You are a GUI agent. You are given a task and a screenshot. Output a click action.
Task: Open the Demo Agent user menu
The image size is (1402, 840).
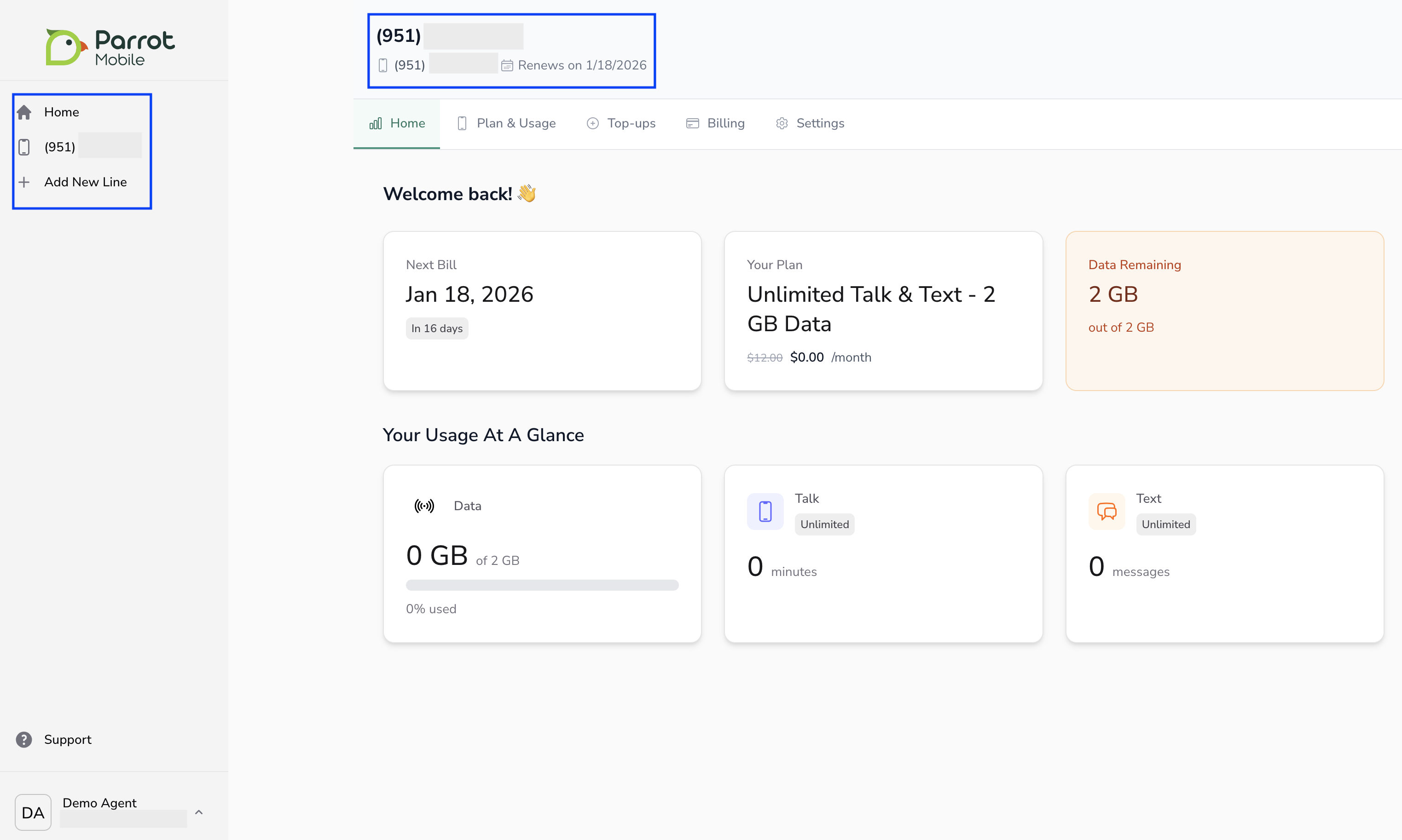coord(100,803)
